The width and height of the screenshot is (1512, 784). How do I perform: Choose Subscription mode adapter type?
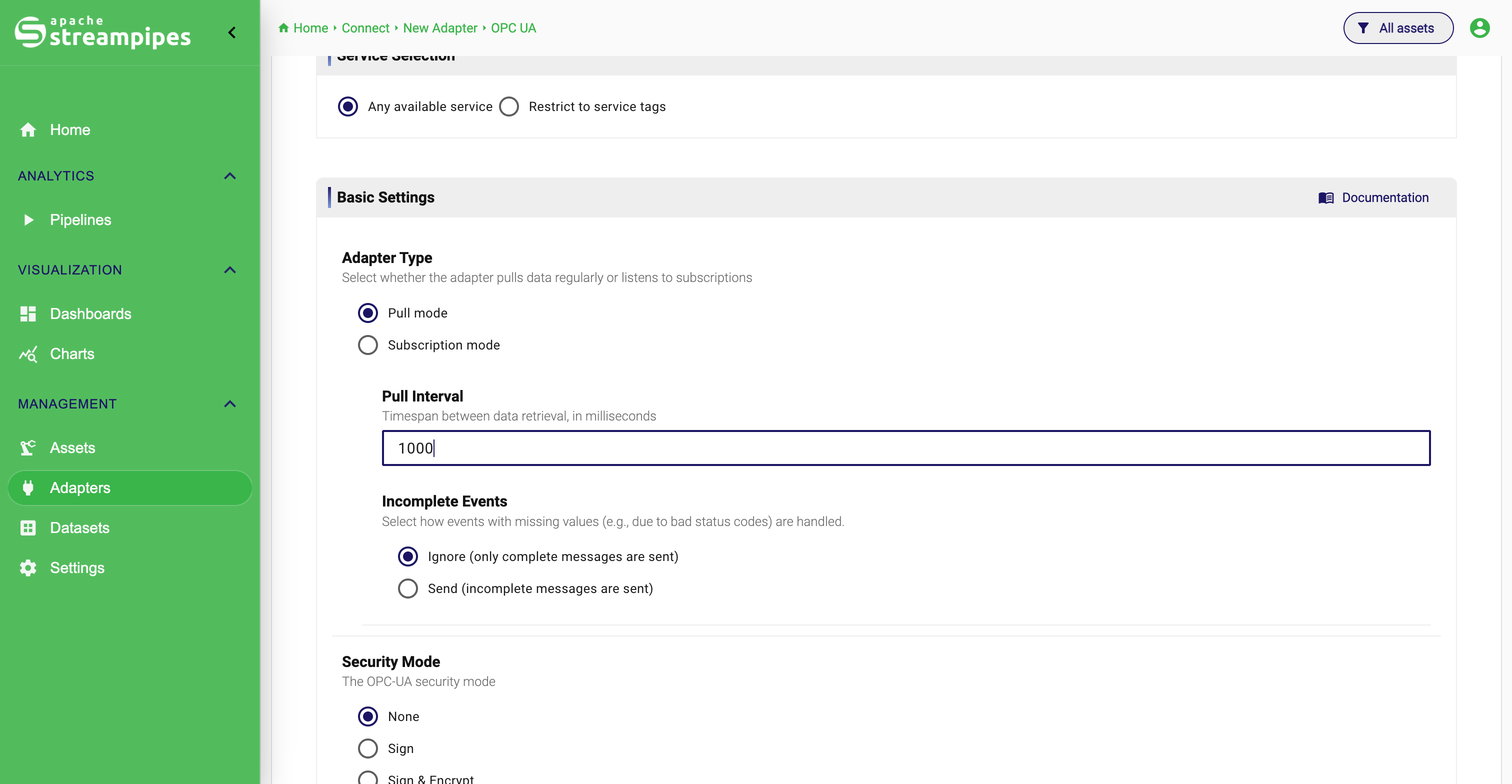tap(367, 345)
